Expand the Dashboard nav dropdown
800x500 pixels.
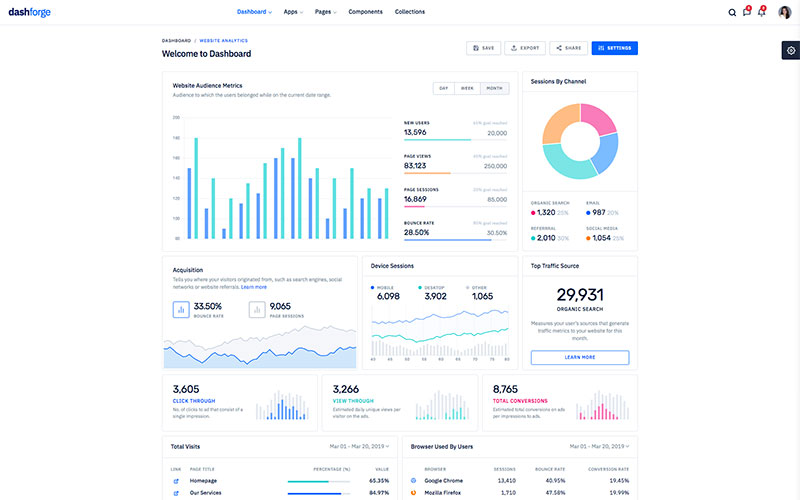click(254, 12)
